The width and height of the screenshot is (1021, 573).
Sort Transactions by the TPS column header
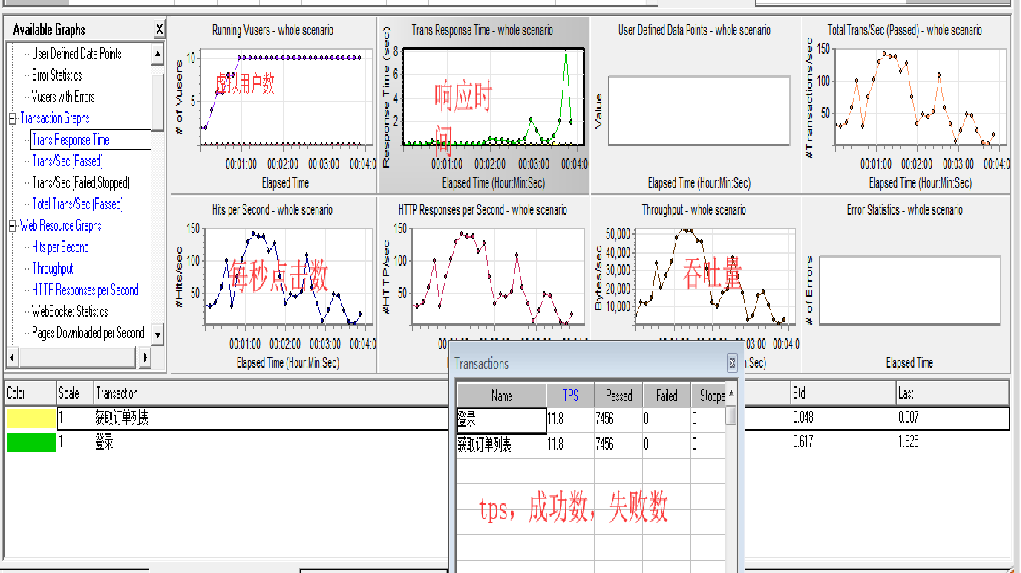570,396
